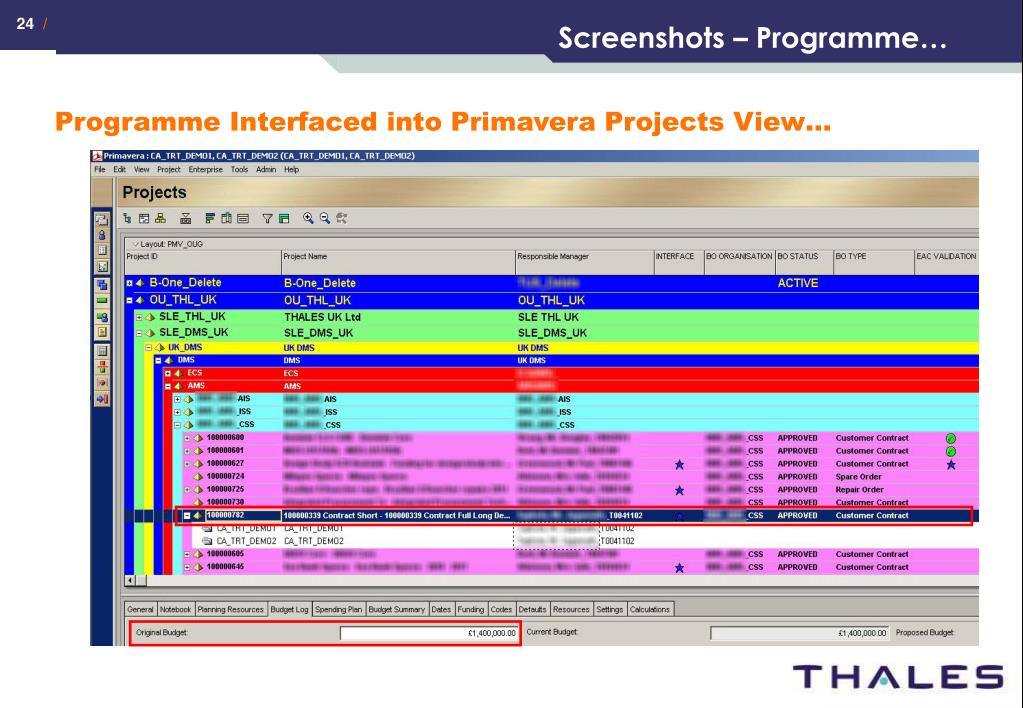Click the bars and columns toolbar icon

pos(185,219)
